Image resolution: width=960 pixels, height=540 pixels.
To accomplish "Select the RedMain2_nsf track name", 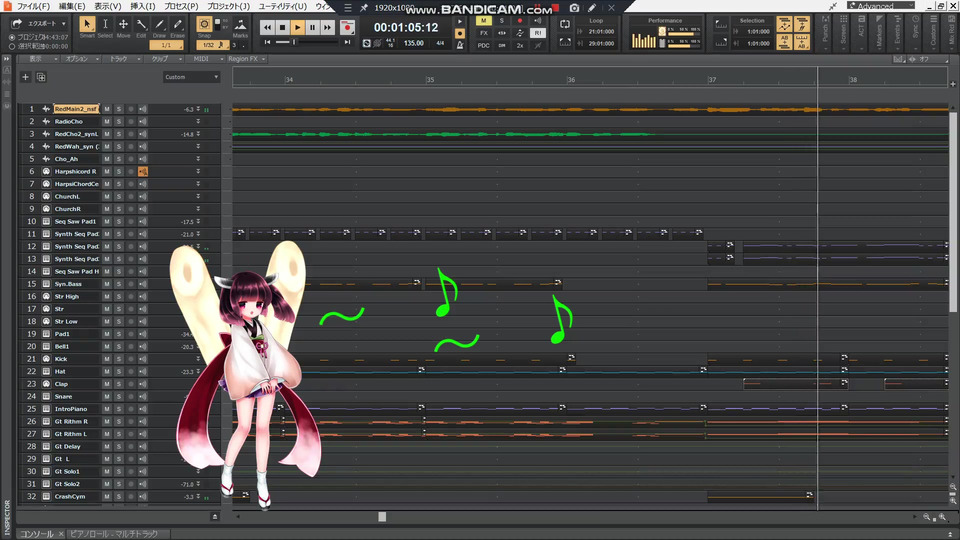I will (76, 109).
